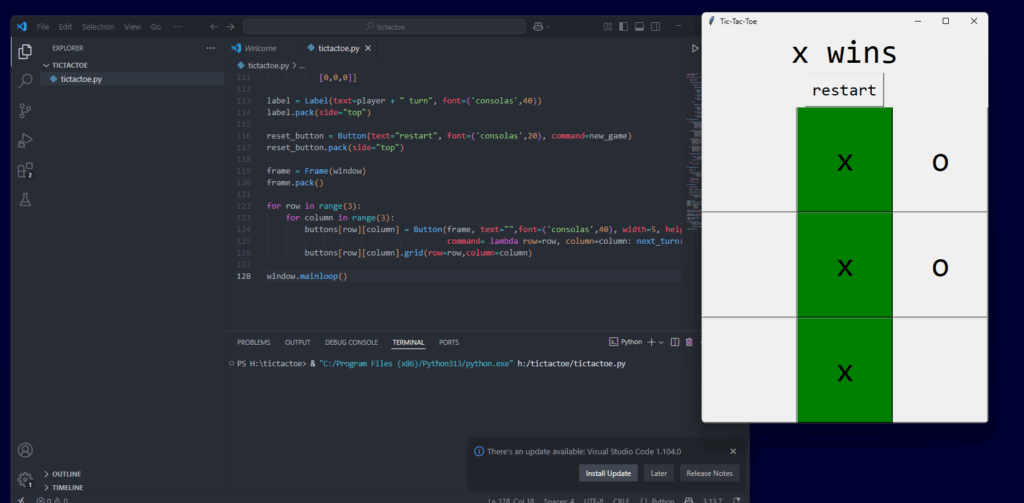This screenshot has height=503, width=1024.
Task: Click the Install Update button
Action: coord(607,473)
